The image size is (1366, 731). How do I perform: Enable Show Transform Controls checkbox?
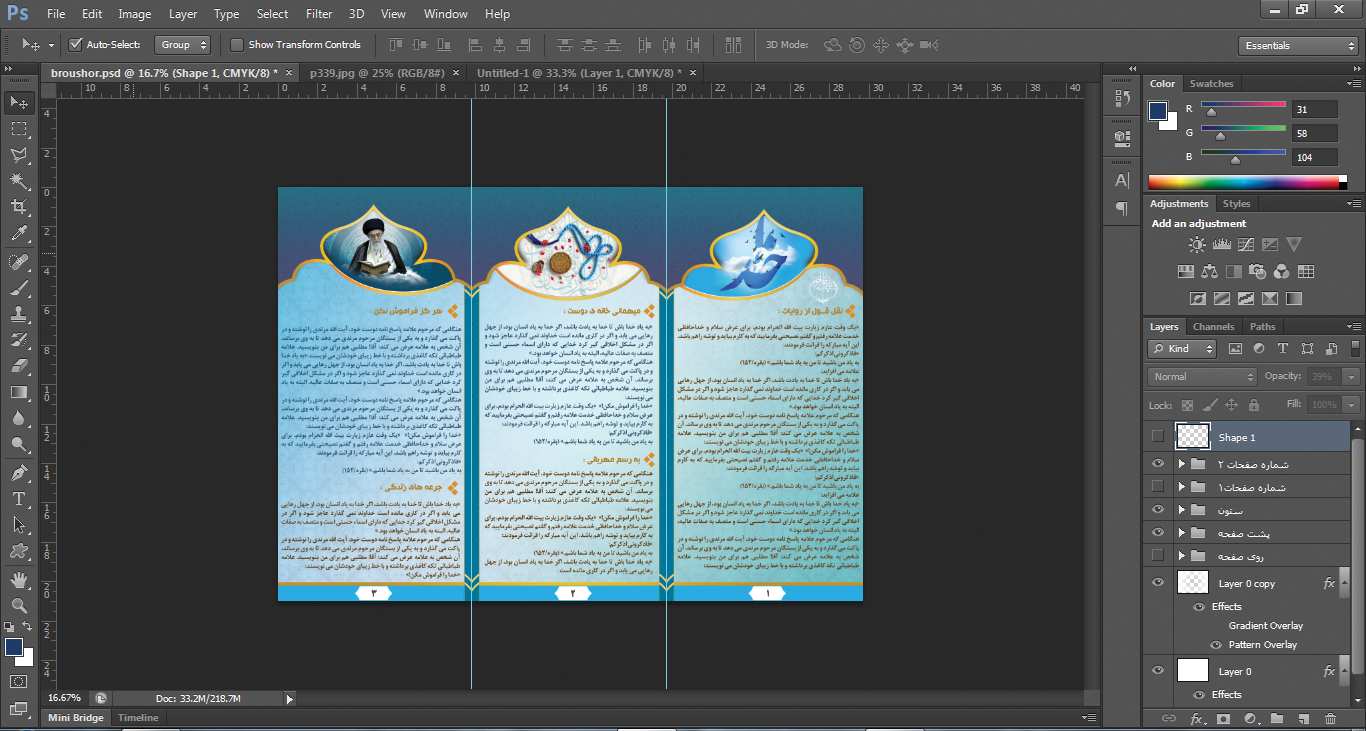237,45
